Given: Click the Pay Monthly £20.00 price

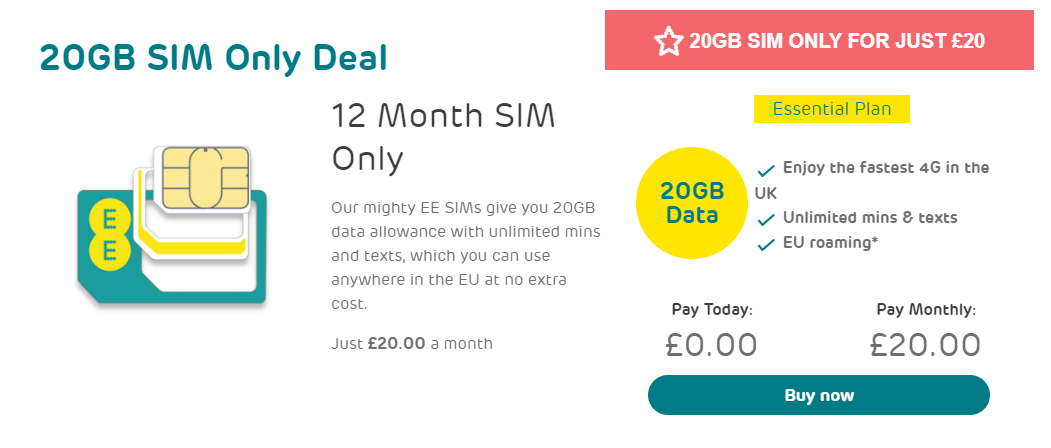Looking at the screenshot, I should tap(925, 345).
